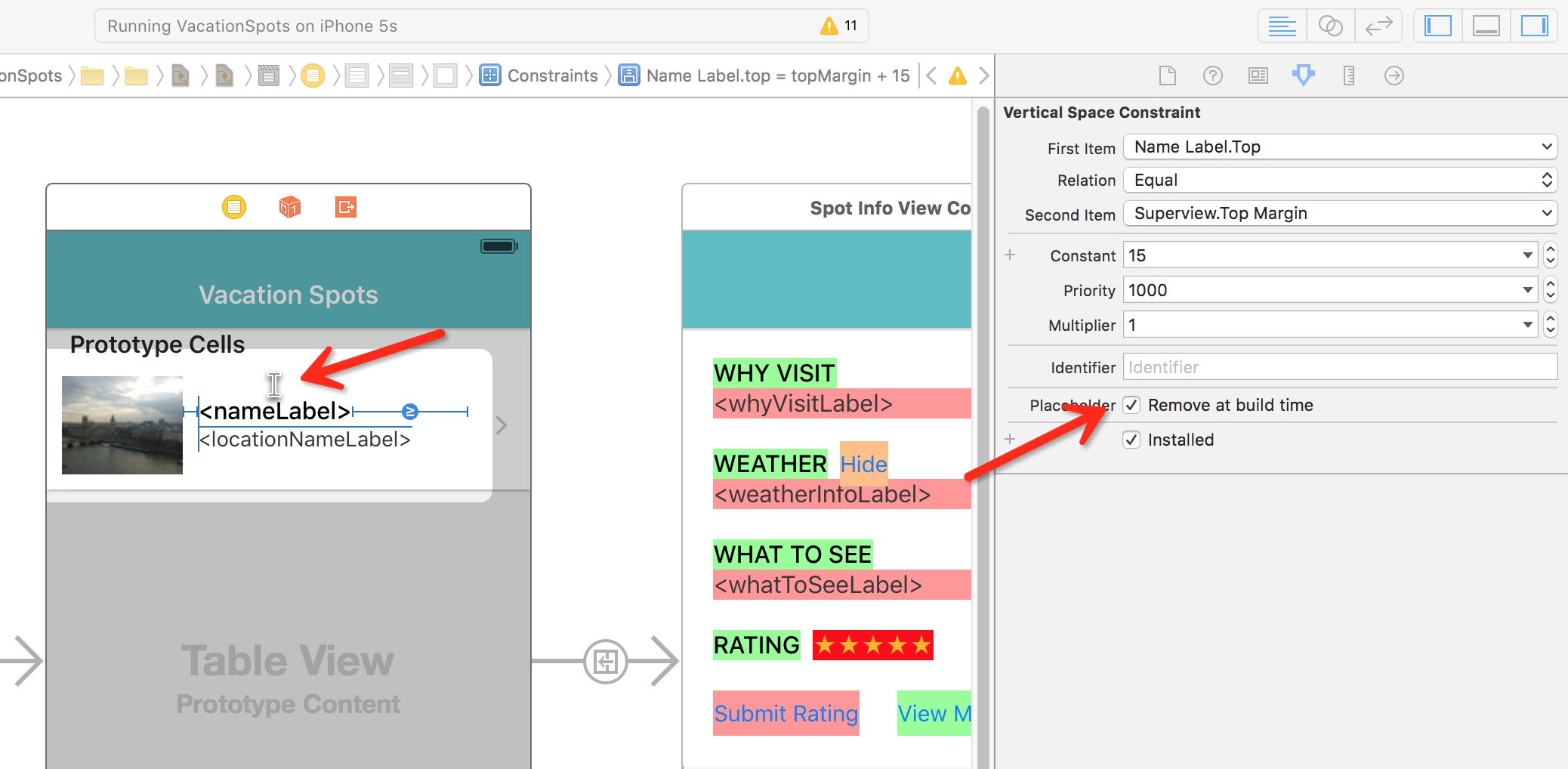Open the Relation popup set to Equal
1568x769 pixels.
tap(1340, 181)
